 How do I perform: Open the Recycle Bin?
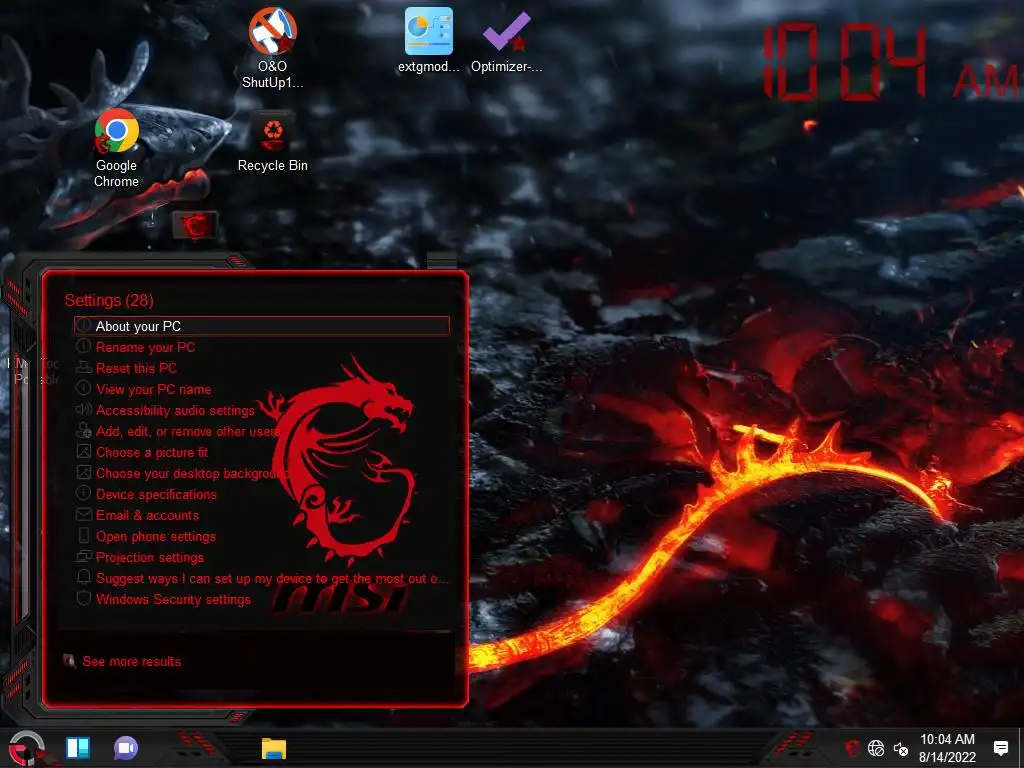(272, 142)
